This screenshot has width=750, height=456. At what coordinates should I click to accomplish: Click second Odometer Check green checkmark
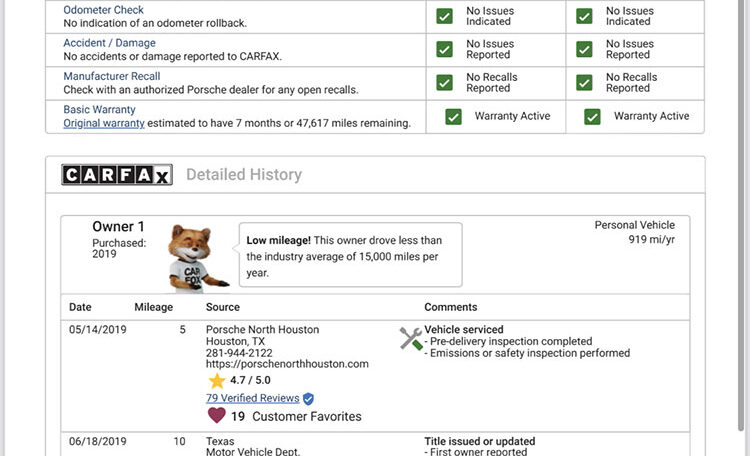585,16
